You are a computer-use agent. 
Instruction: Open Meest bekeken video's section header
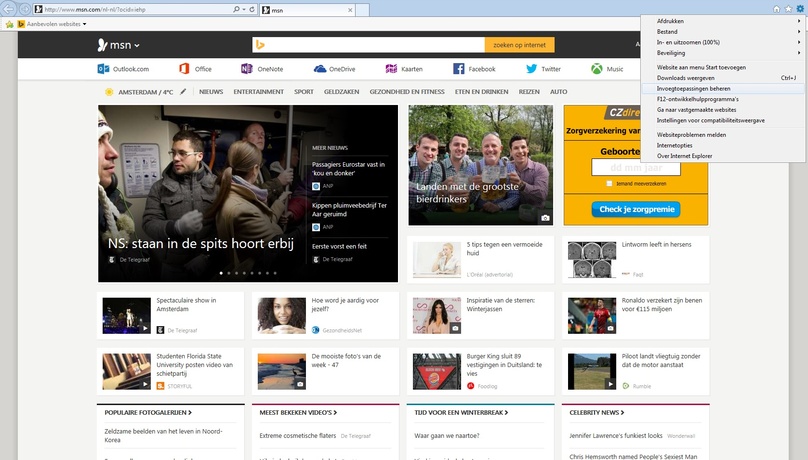tap(298, 413)
